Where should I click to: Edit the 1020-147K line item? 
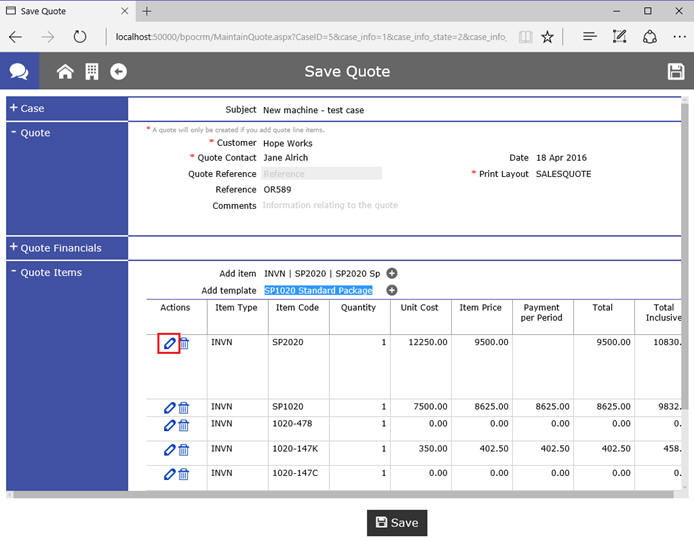click(169, 450)
